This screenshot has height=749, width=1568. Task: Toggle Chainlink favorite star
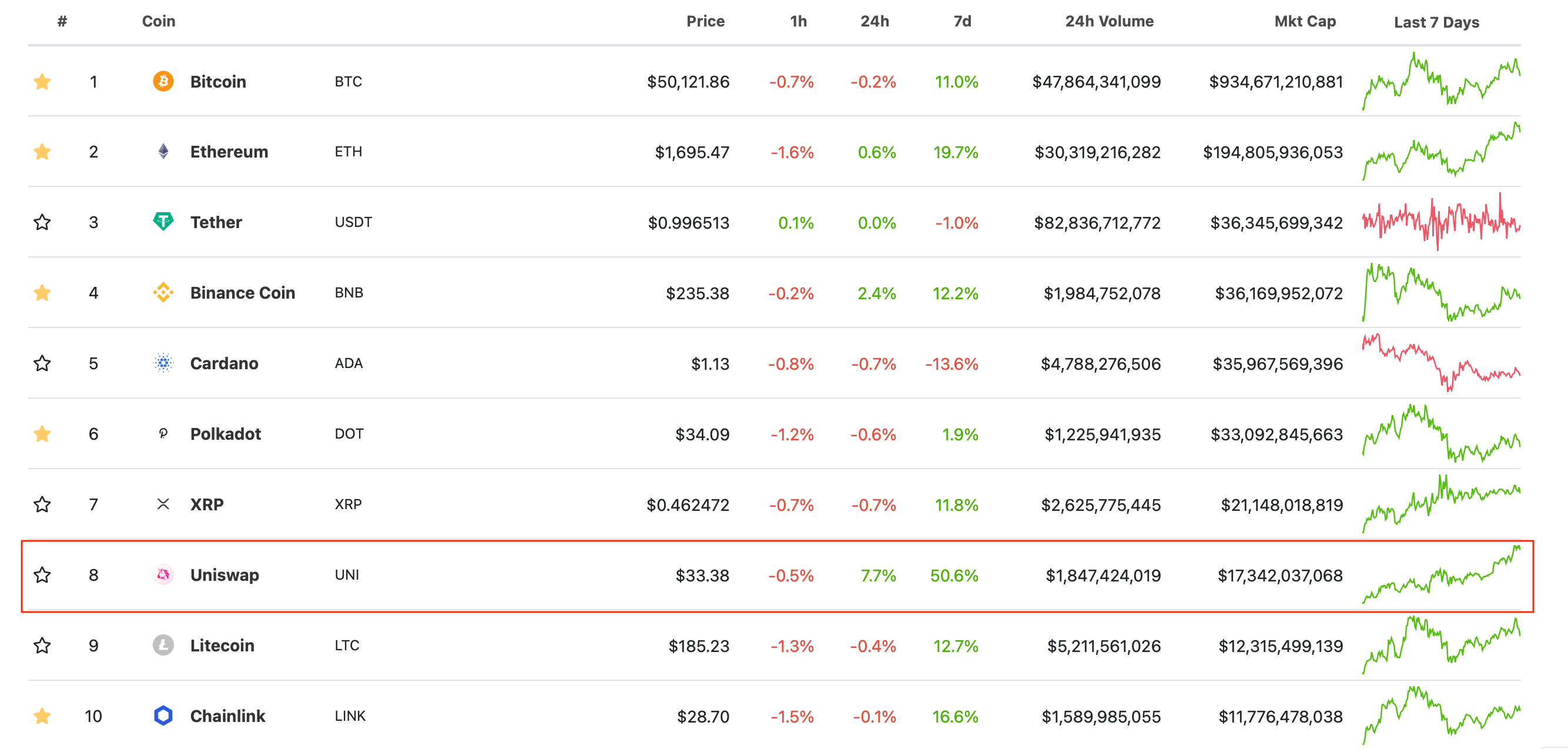click(42, 716)
